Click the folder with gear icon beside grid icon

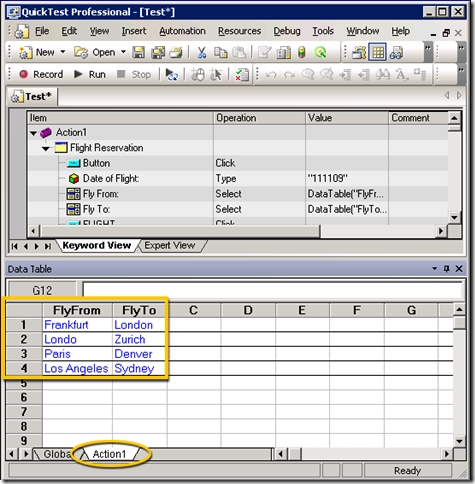[359, 52]
